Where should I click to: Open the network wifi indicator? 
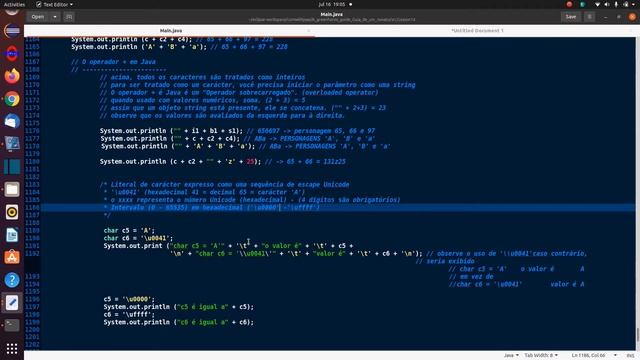[x=598, y=4]
